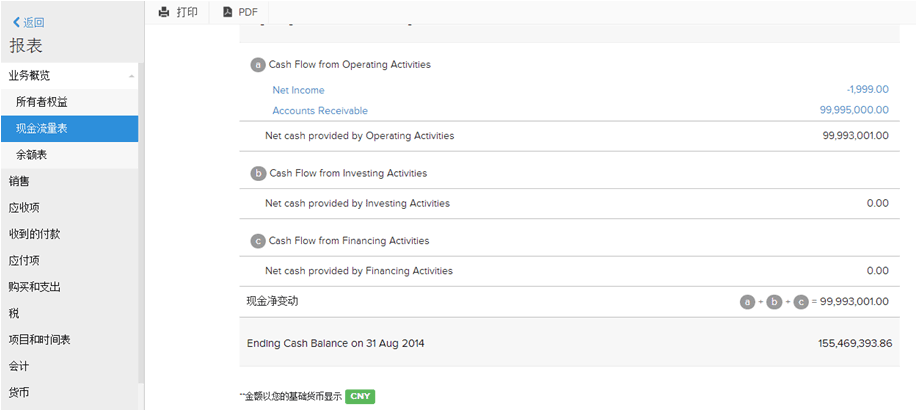The height and width of the screenshot is (411, 917).
Task: Collapse the 业务概览 section arrow
Action: coord(132,76)
